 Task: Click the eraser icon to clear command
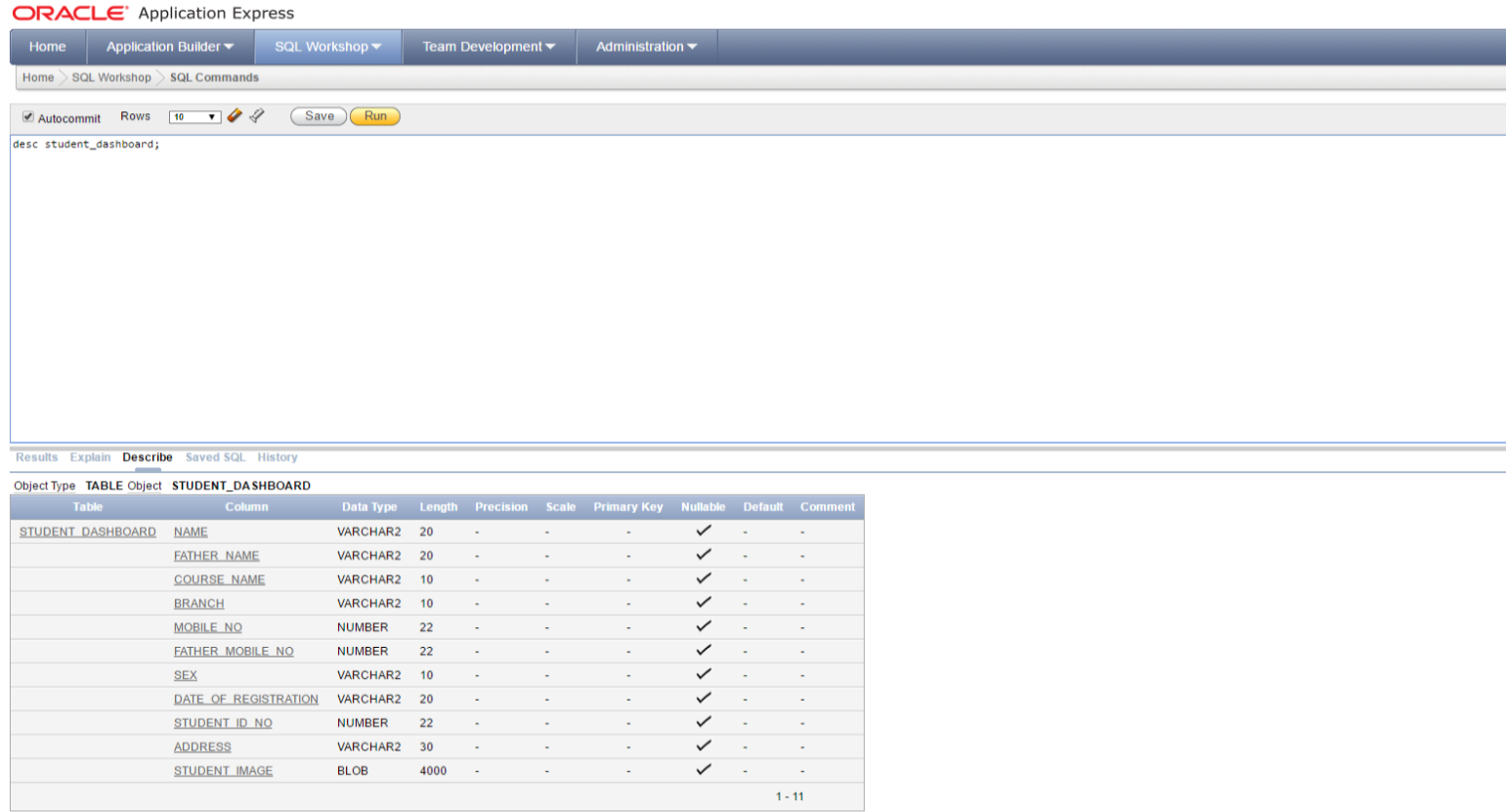[235, 115]
